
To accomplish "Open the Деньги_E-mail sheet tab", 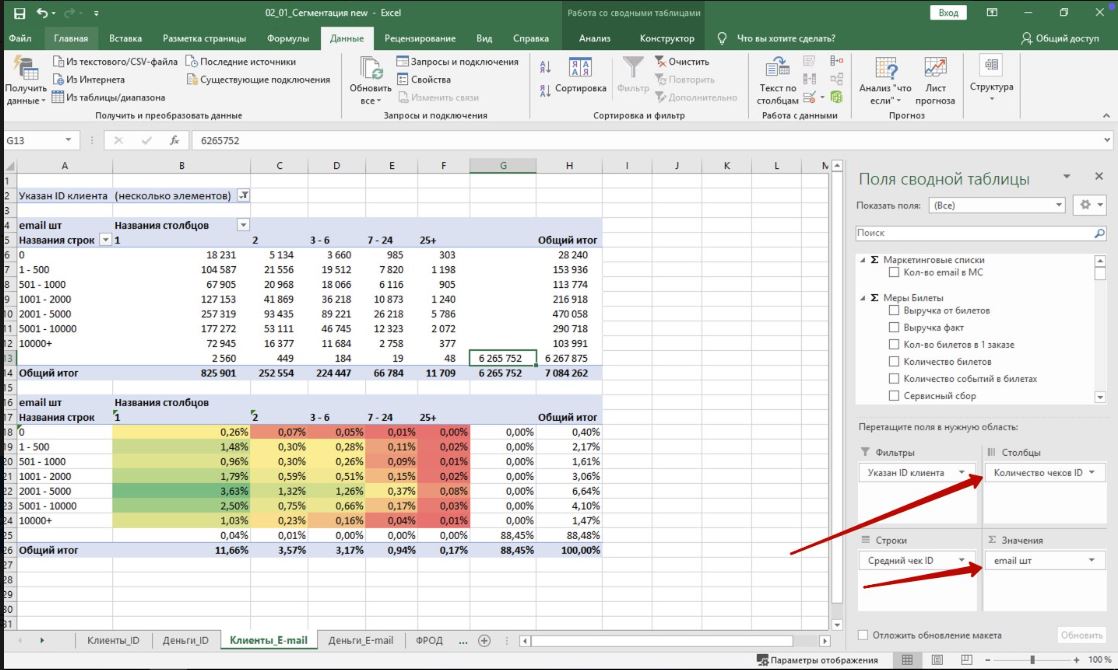I will (x=360, y=640).
